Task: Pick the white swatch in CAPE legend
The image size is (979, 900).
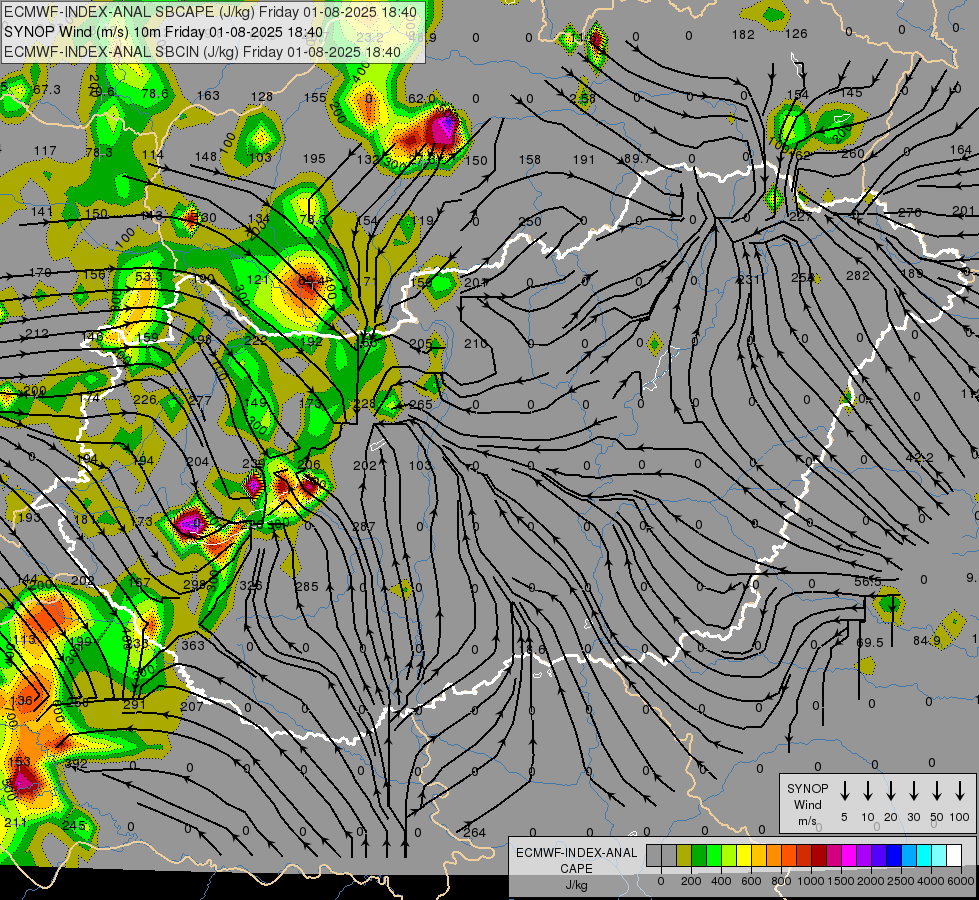Action: pos(955,856)
